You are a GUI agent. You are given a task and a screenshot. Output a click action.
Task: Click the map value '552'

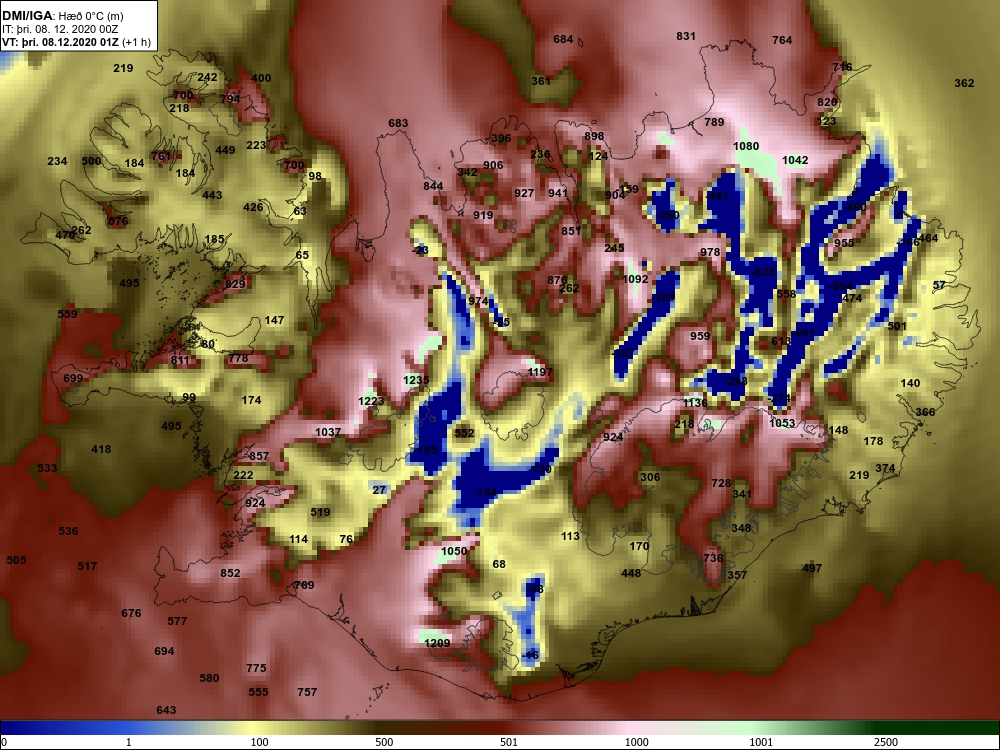[x=464, y=433]
